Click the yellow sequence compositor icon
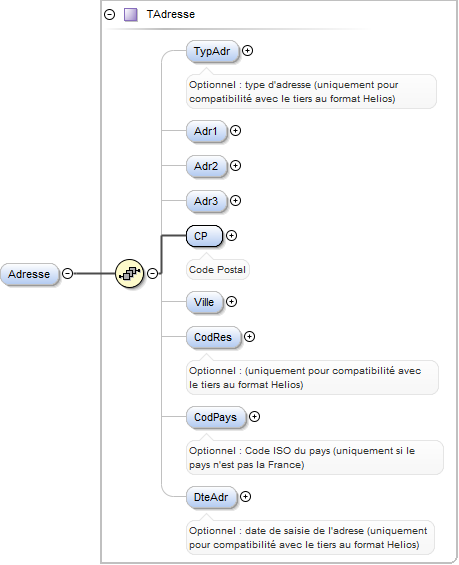The height and width of the screenshot is (565, 459). 129,273
